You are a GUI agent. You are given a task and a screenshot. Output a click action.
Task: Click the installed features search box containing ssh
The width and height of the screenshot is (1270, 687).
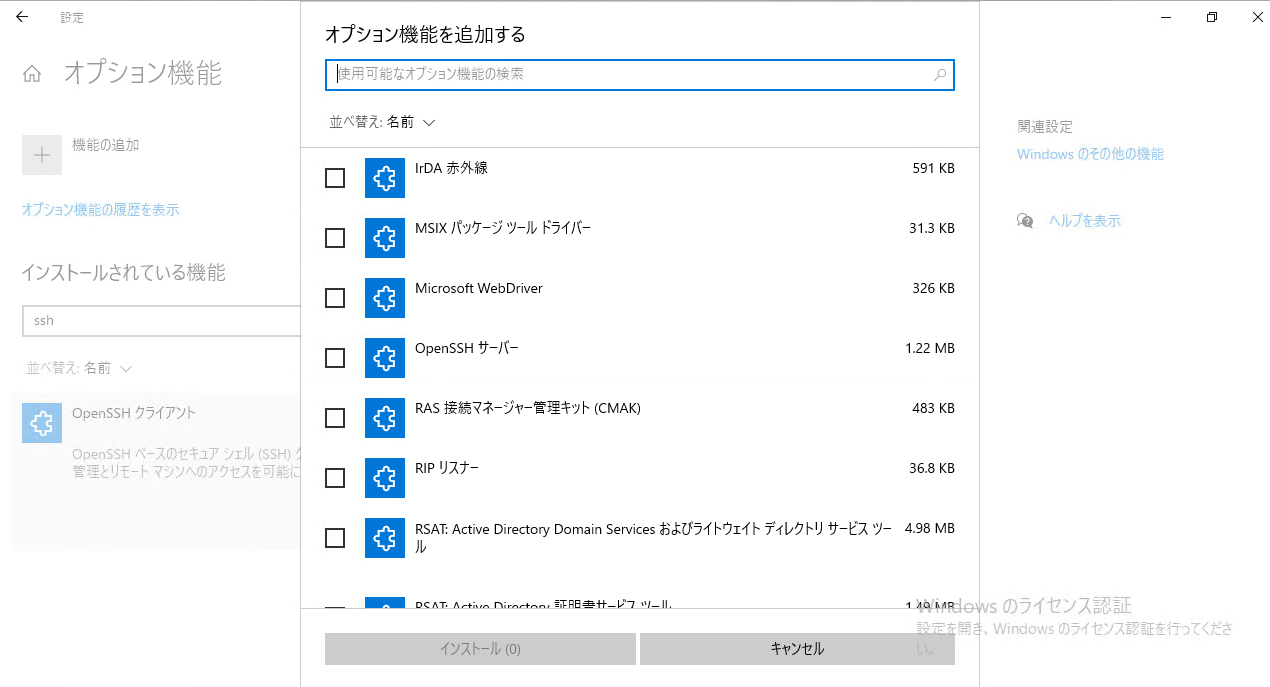point(161,321)
